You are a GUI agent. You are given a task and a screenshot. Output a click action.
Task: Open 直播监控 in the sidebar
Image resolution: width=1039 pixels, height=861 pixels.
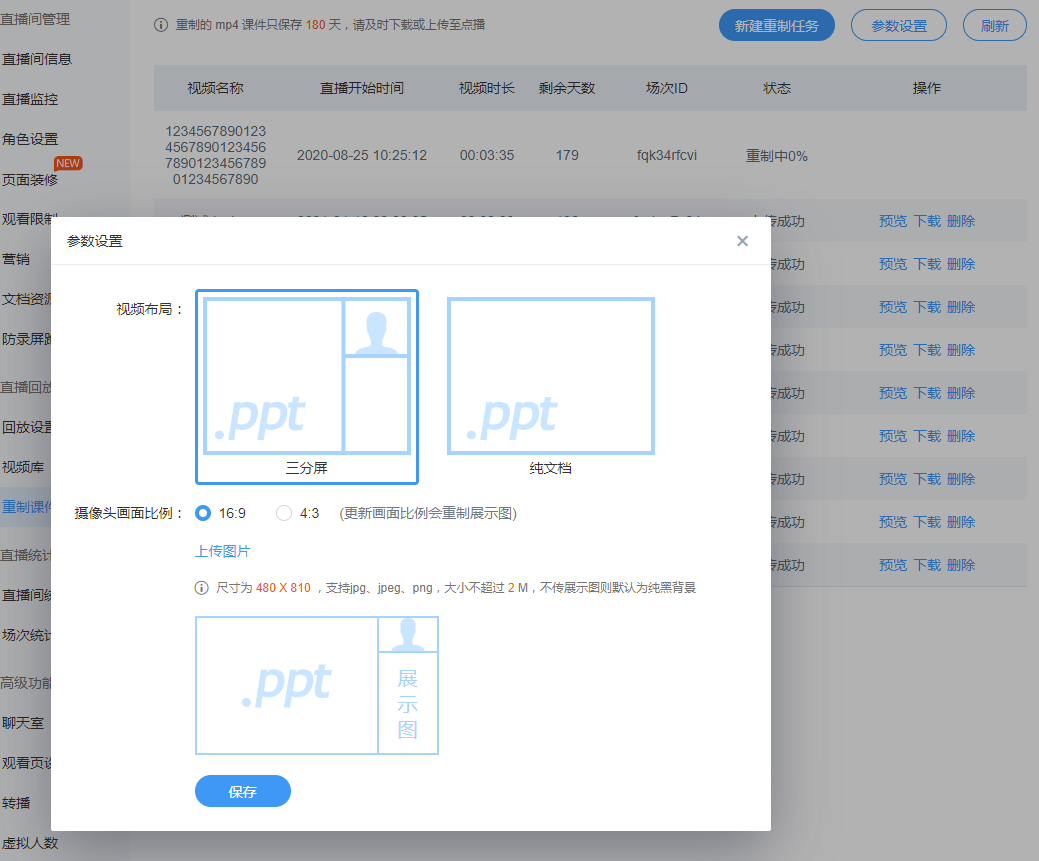click(x=30, y=99)
